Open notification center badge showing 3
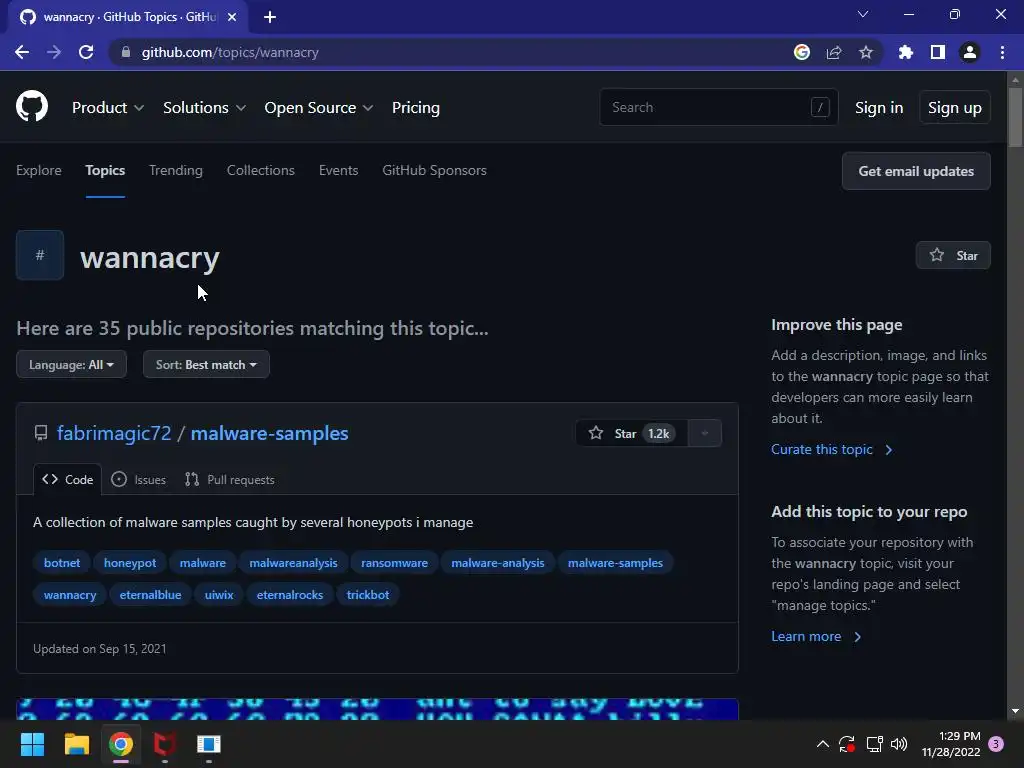Image resolution: width=1024 pixels, height=768 pixels. pyautogui.click(x=996, y=744)
